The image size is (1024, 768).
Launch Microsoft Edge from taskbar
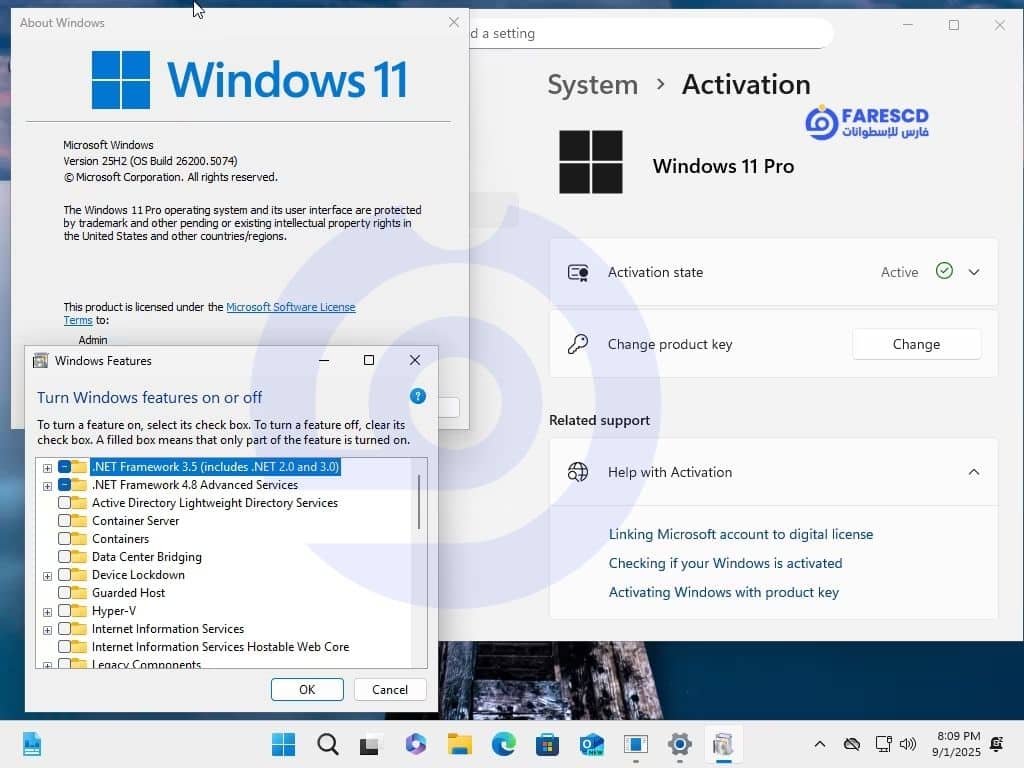point(504,744)
